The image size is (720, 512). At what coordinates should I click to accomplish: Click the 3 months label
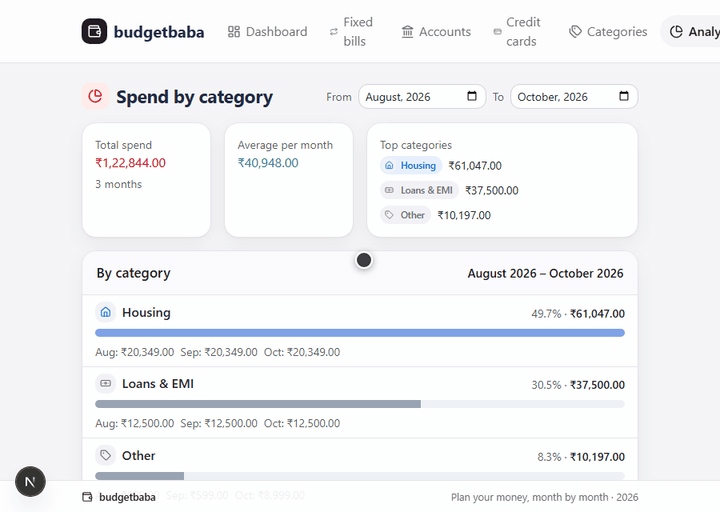coord(118,184)
